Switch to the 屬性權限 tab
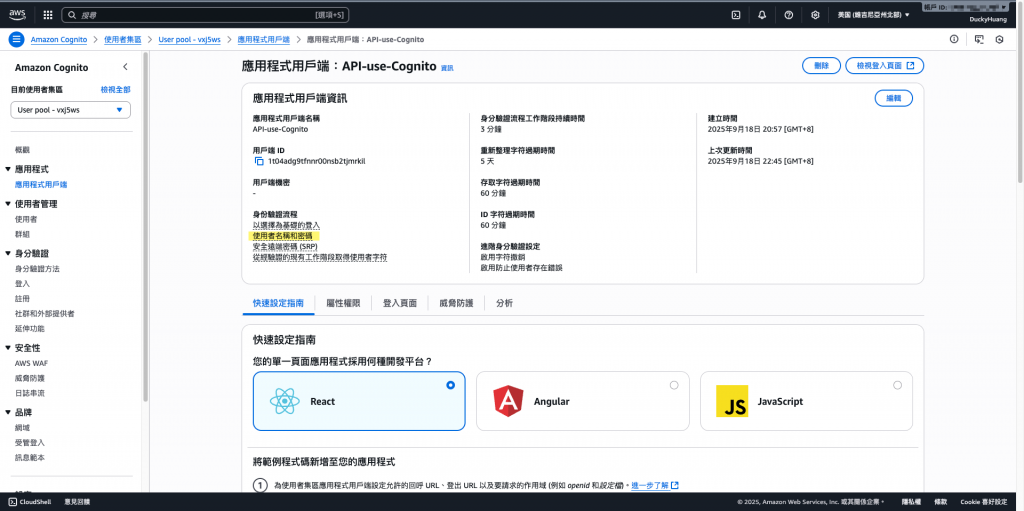This screenshot has width=1024, height=511. [343, 303]
